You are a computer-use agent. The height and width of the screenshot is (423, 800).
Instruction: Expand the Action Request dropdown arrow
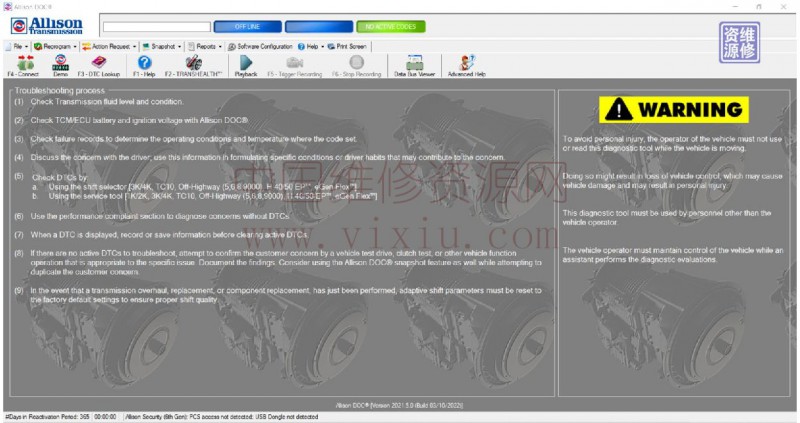[135, 47]
